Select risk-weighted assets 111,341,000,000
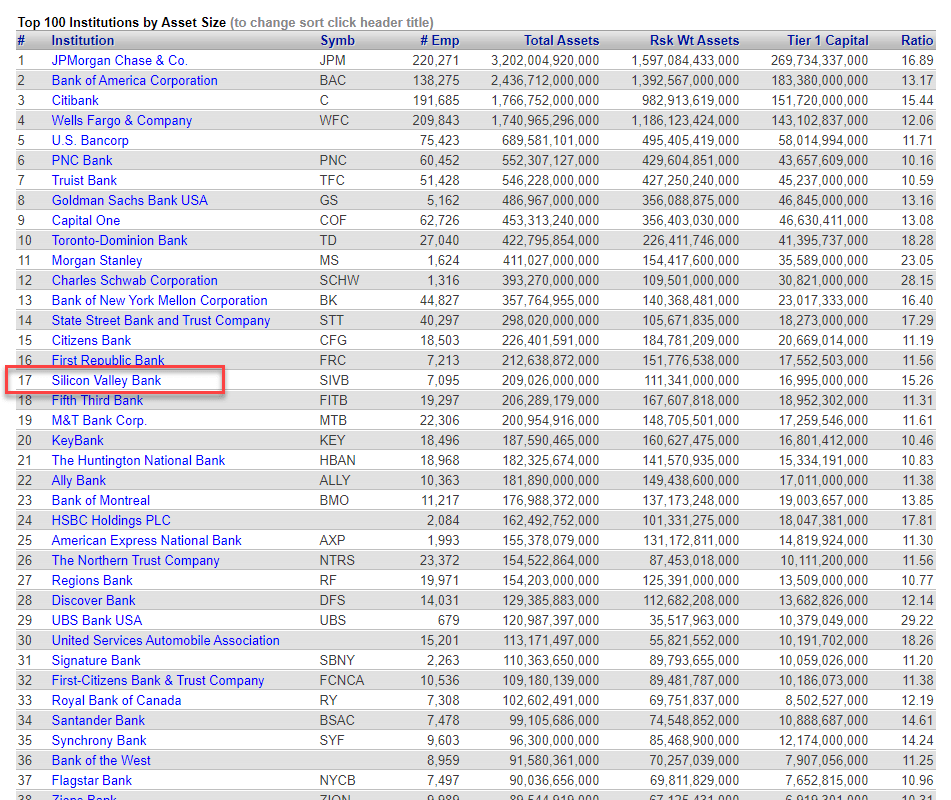 (x=692, y=381)
